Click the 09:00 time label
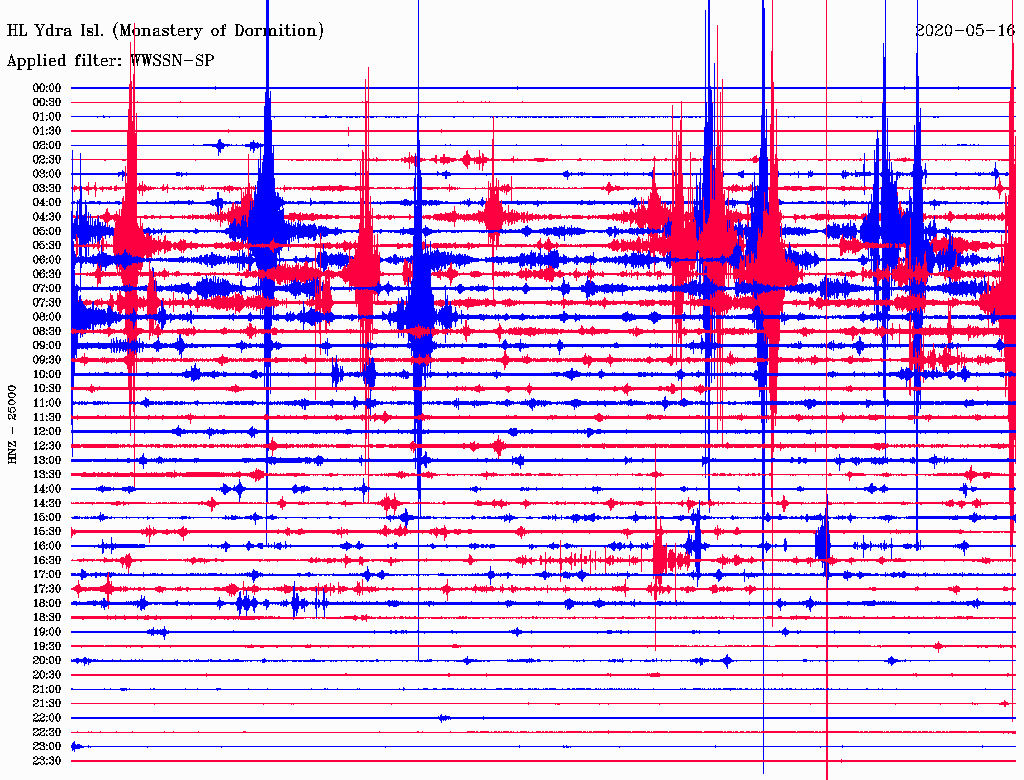 point(47,346)
